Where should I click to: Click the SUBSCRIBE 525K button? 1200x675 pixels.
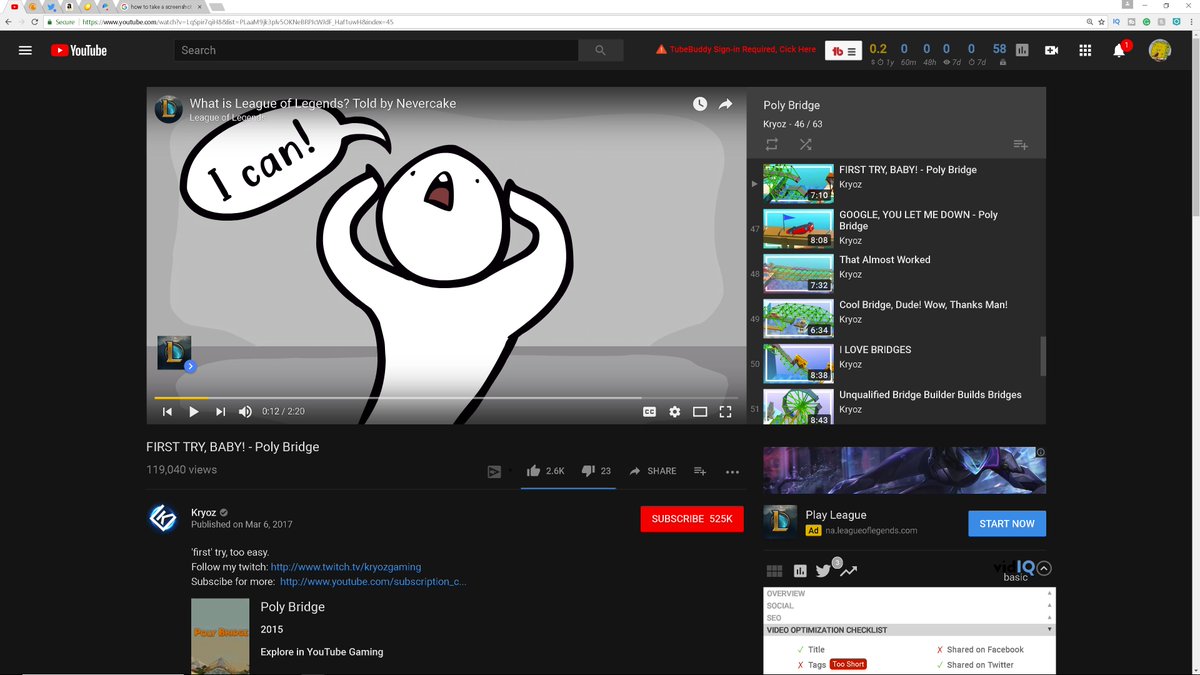click(x=692, y=519)
